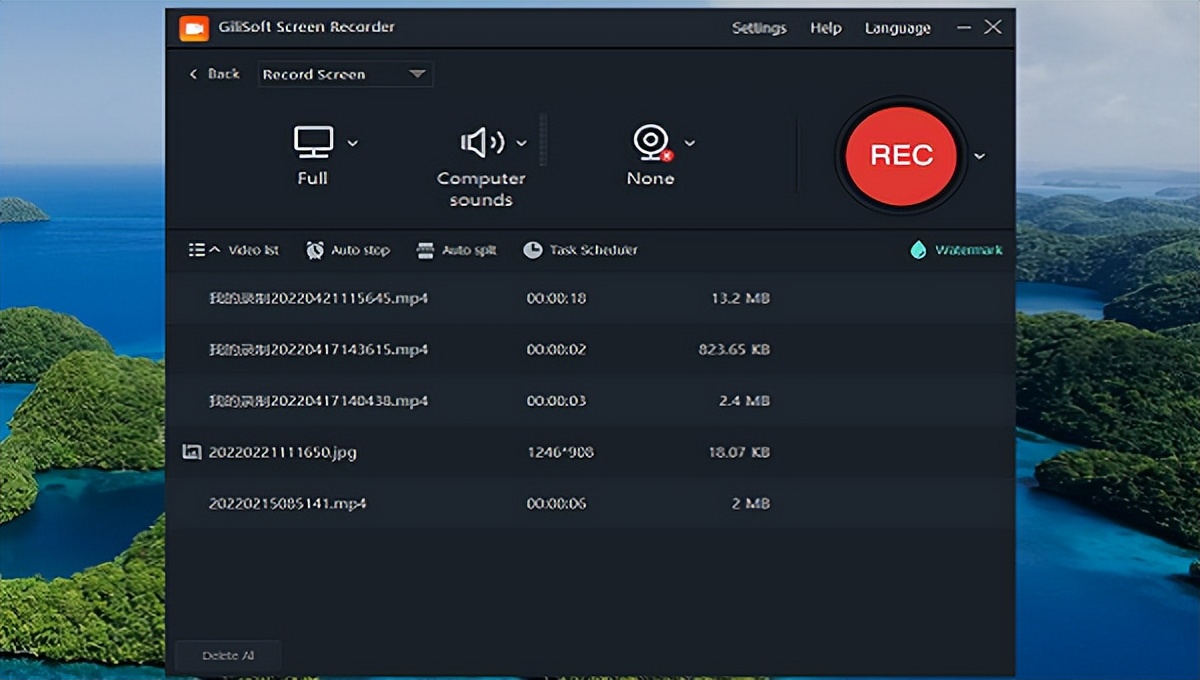Click the Video list icon
1200x680 pixels.
pos(196,250)
